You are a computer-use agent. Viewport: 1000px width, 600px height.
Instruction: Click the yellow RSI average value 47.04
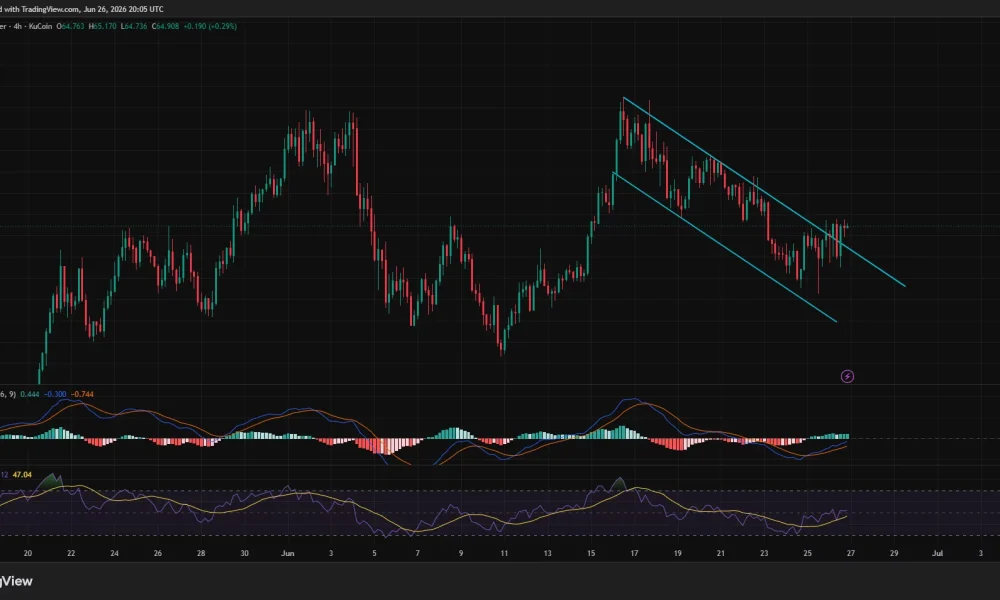coord(22,474)
